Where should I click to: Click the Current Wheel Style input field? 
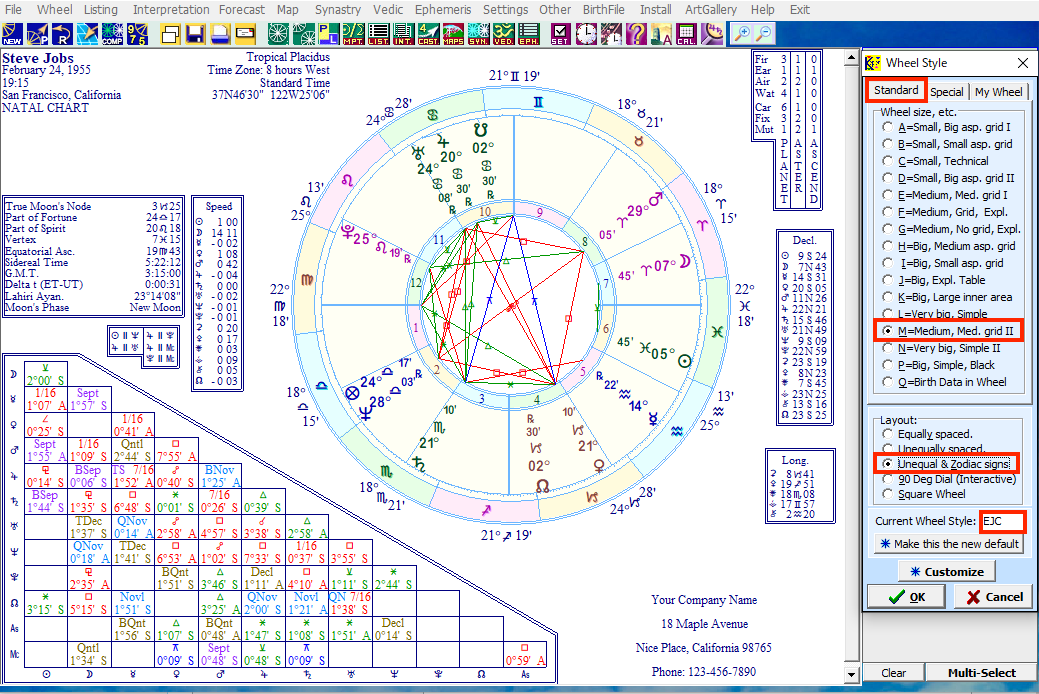tap(1002, 521)
